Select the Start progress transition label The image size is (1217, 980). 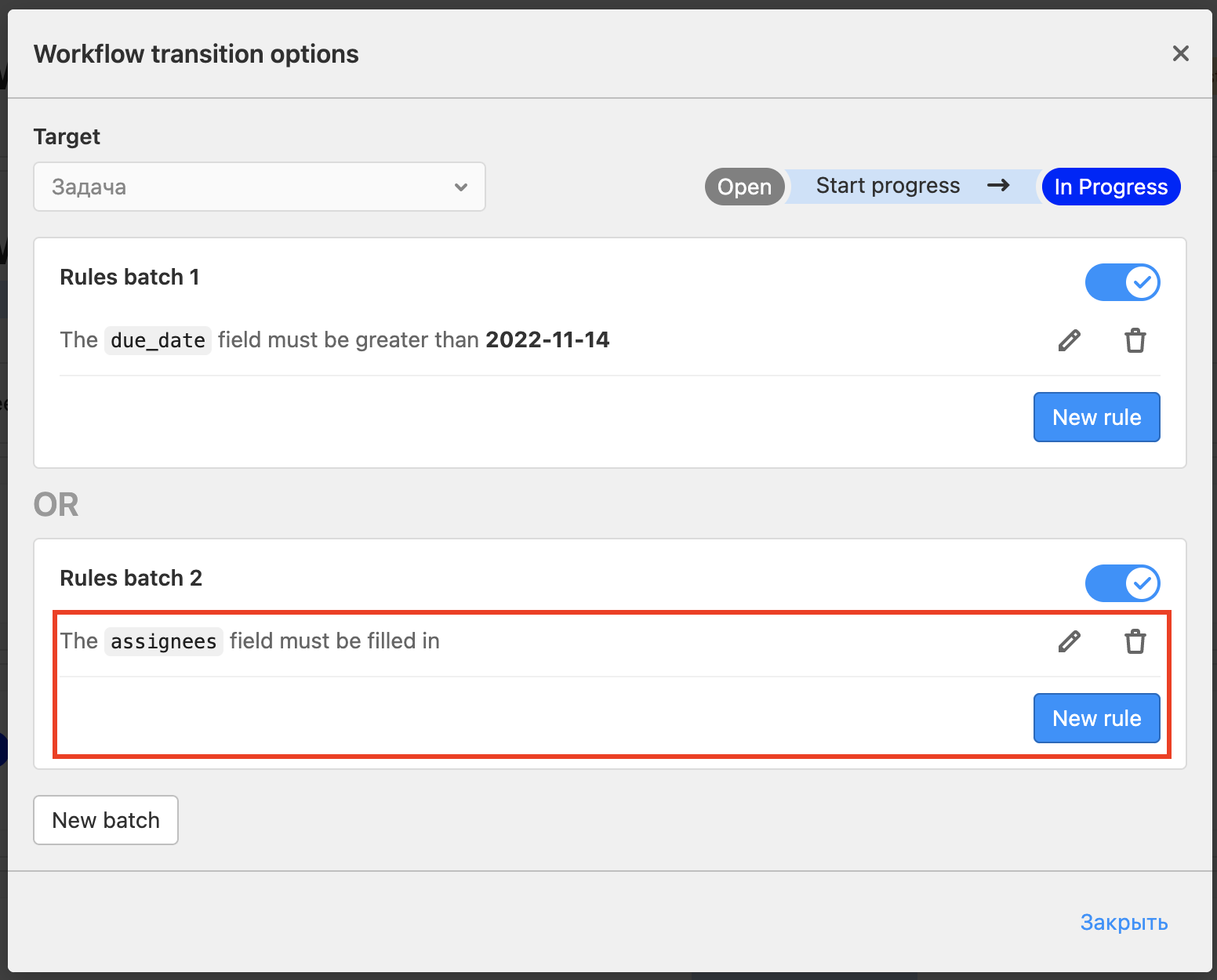pyautogui.click(x=888, y=186)
